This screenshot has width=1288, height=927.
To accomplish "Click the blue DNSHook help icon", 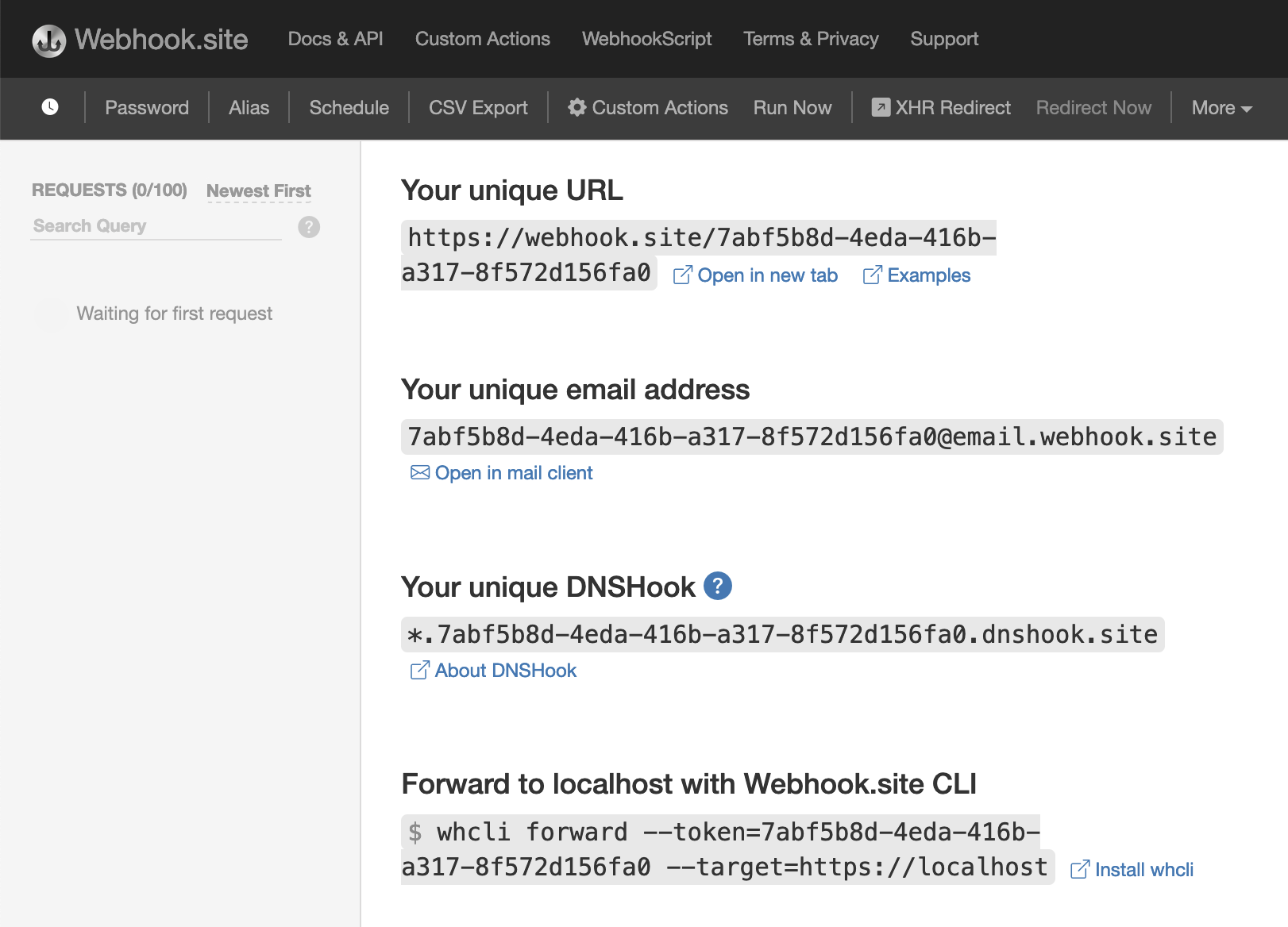I will click(x=718, y=586).
